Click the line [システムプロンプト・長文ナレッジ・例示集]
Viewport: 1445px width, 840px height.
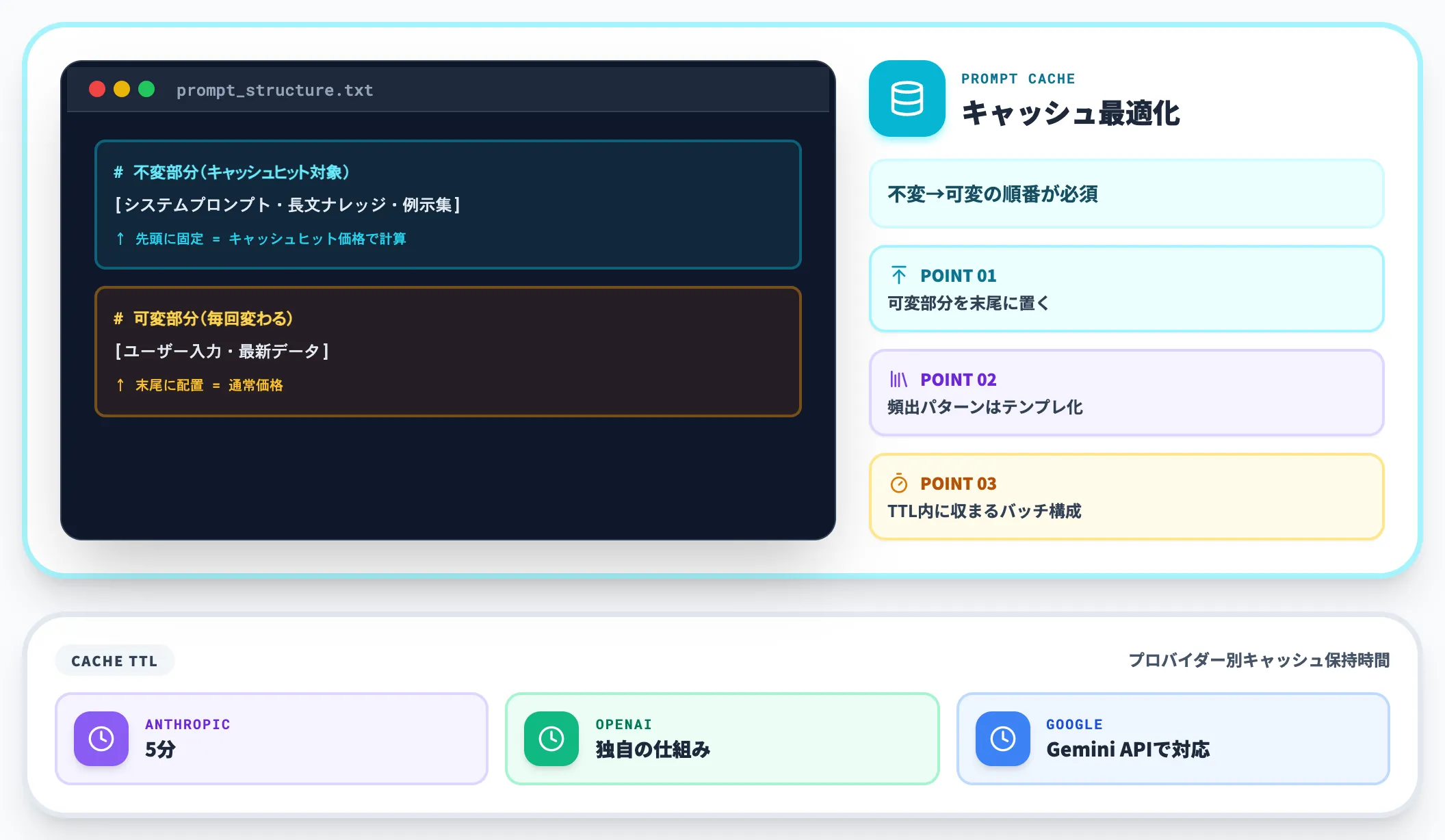(x=287, y=205)
